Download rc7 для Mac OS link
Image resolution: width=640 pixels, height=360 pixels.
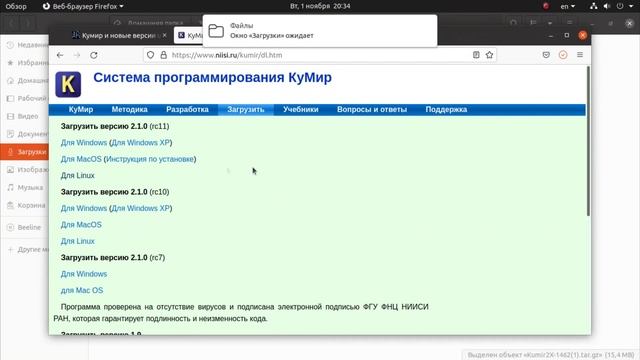[x=82, y=290]
